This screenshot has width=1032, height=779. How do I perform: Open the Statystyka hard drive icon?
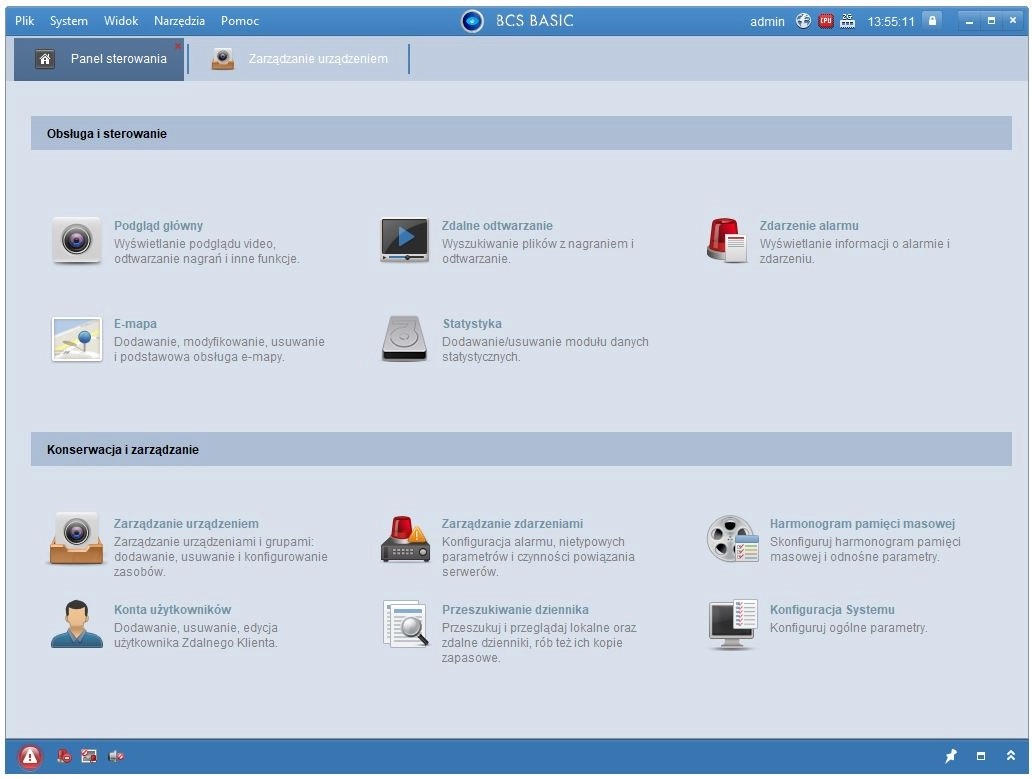pos(404,339)
